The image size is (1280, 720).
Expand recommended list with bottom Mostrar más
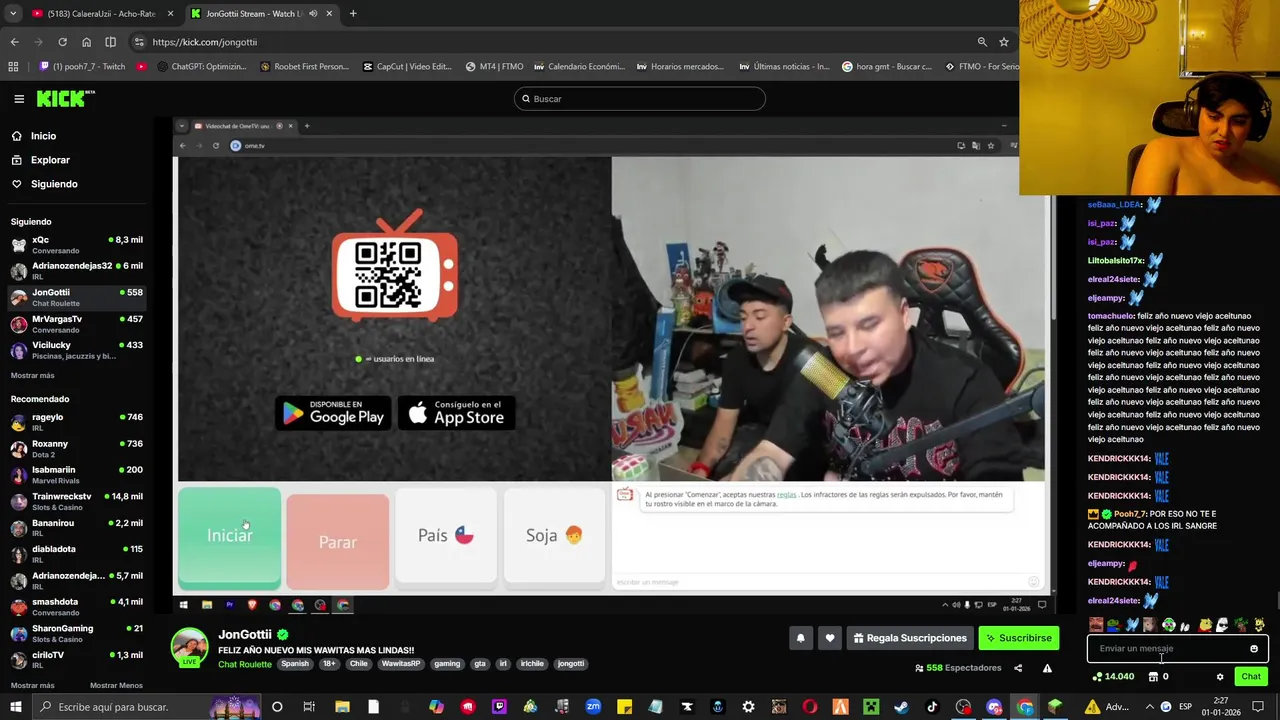coord(32,685)
